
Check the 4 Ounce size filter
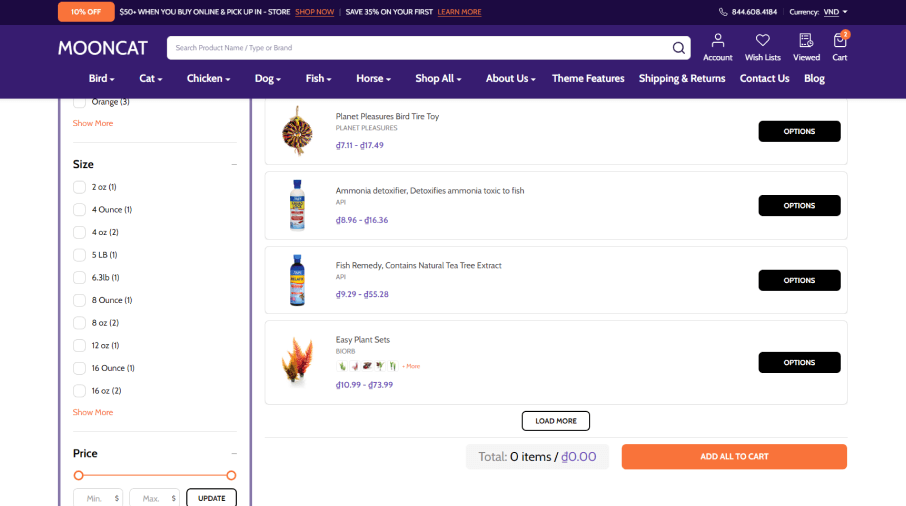click(x=79, y=210)
